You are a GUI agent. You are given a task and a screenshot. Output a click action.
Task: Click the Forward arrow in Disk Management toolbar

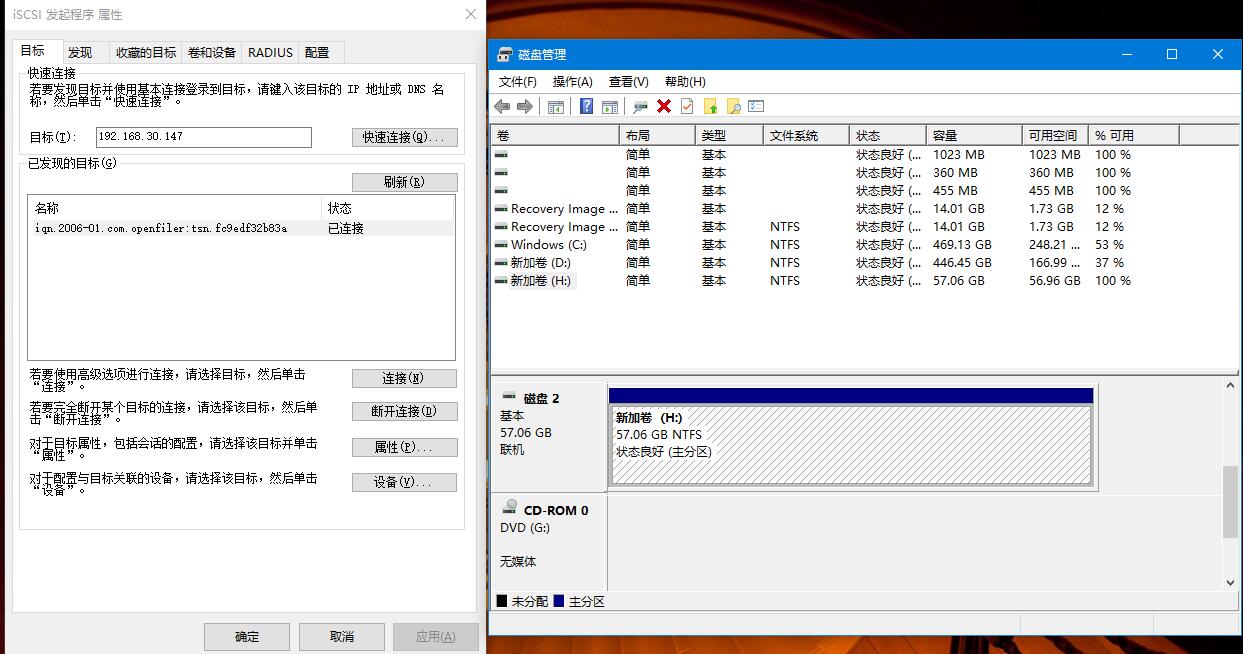(x=524, y=106)
